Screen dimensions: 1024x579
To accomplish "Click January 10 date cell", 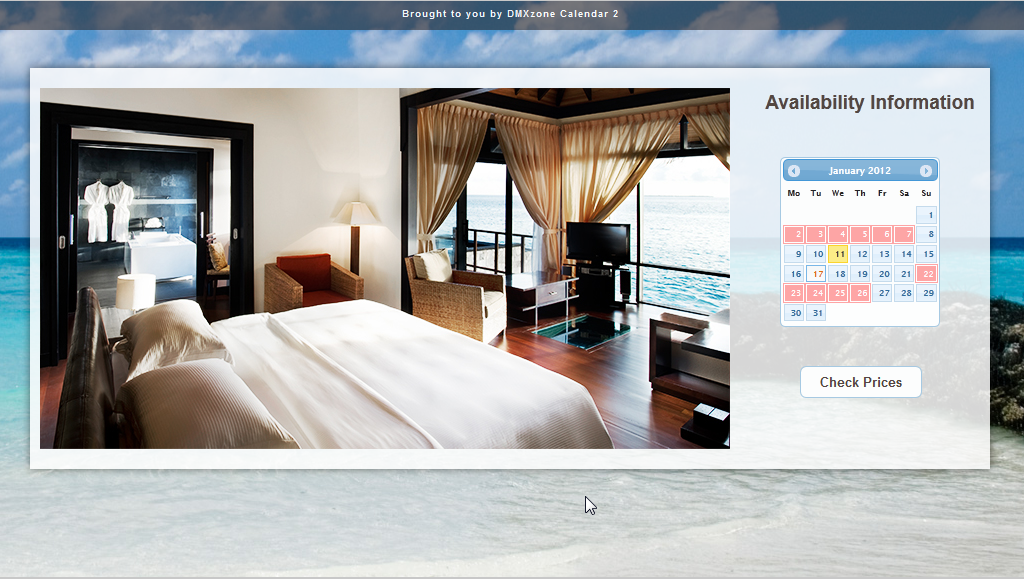I will 816,254.
